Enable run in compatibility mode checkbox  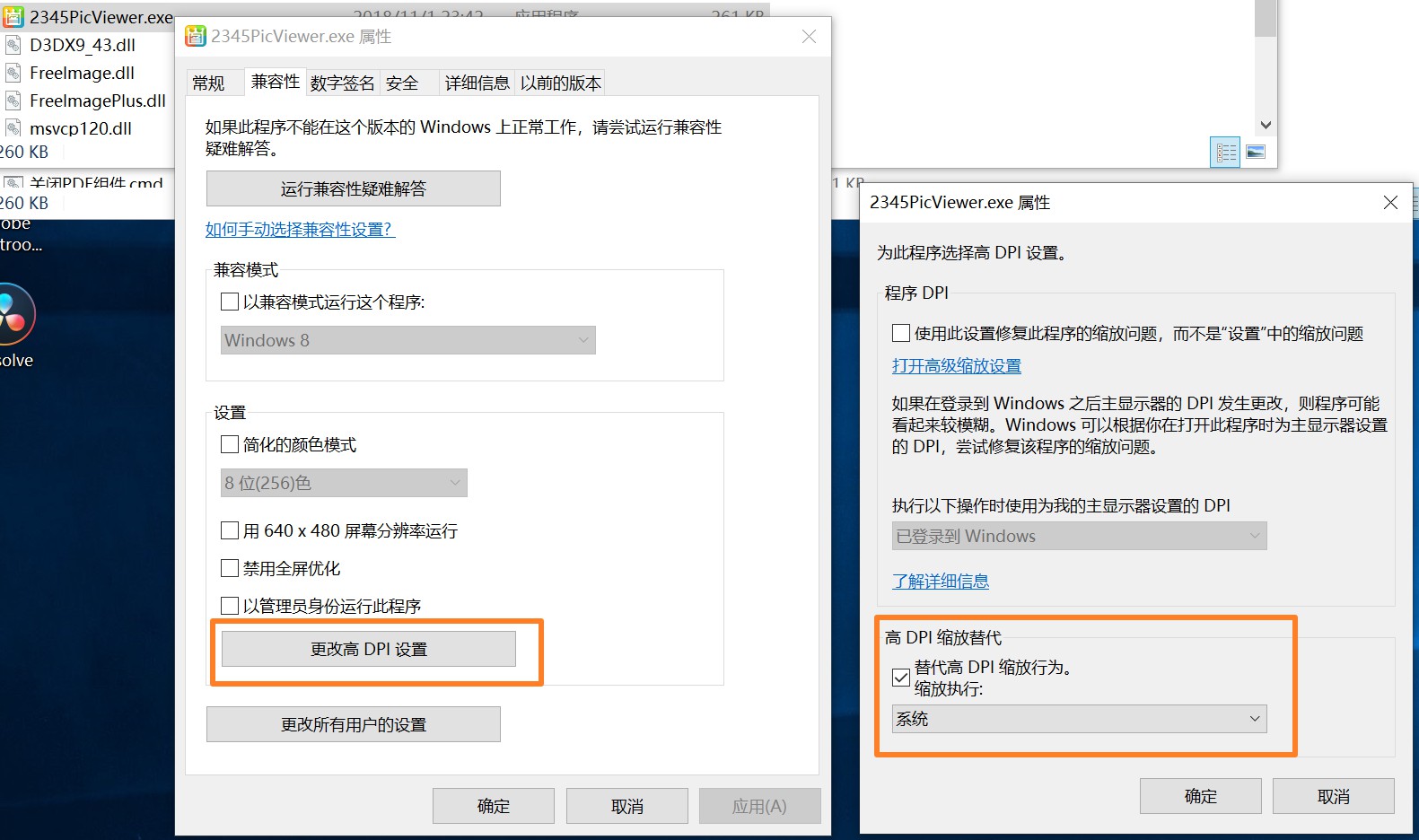(230, 302)
